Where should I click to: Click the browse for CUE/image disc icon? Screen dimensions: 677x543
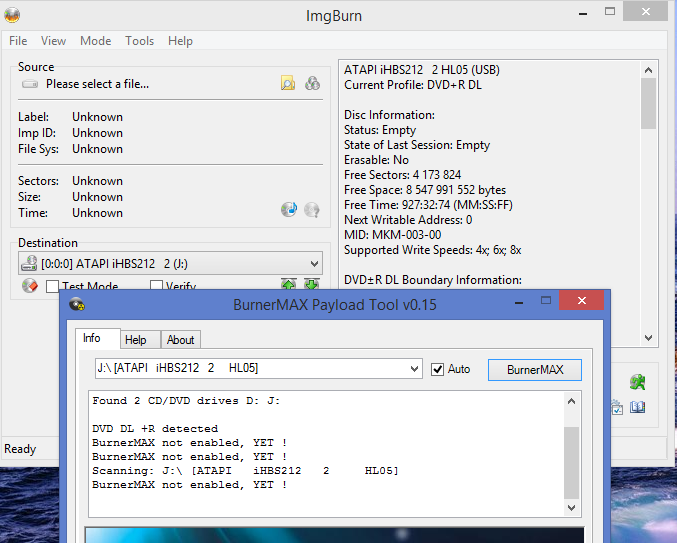point(312,83)
